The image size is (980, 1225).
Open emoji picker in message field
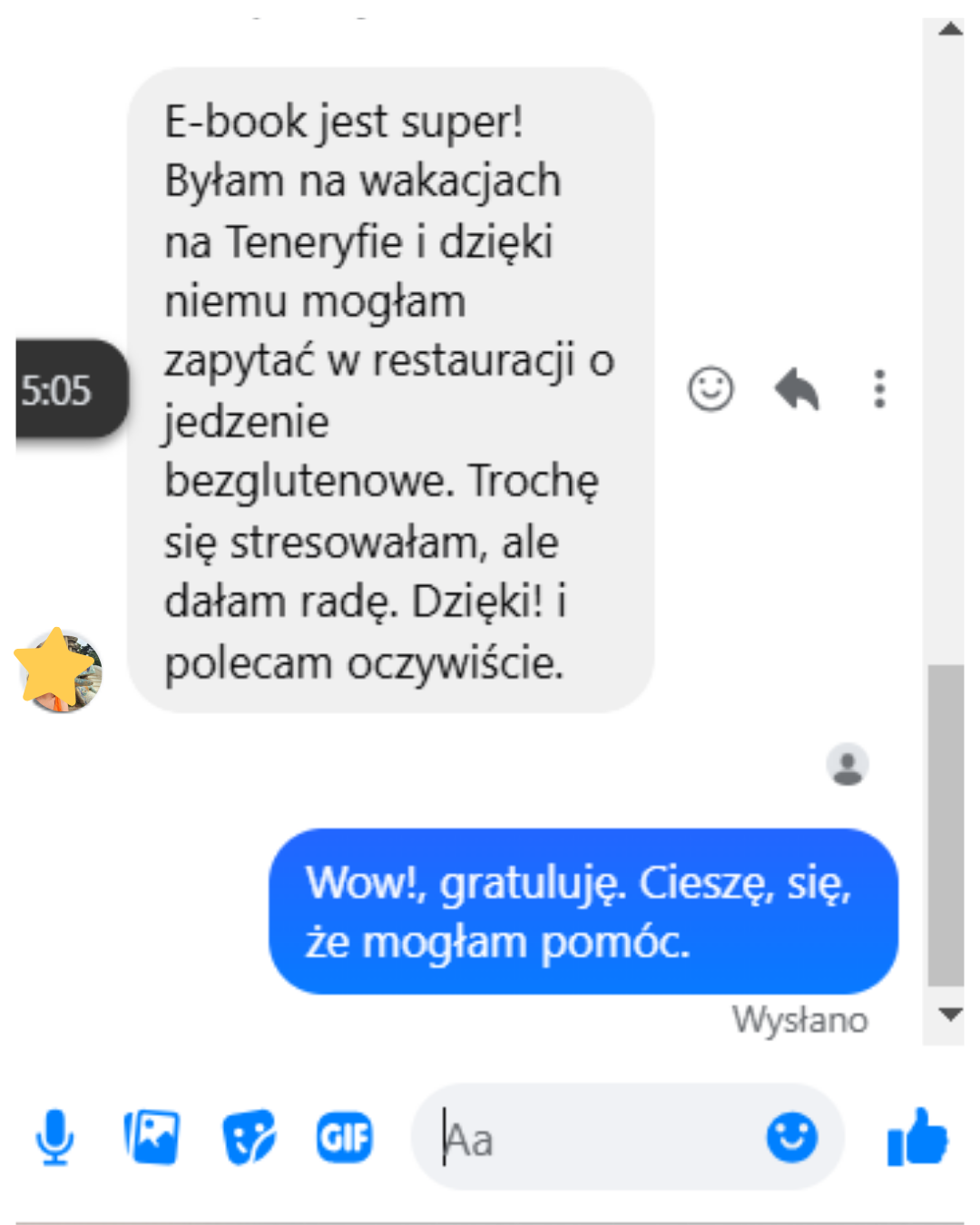click(x=791, y=1137)
